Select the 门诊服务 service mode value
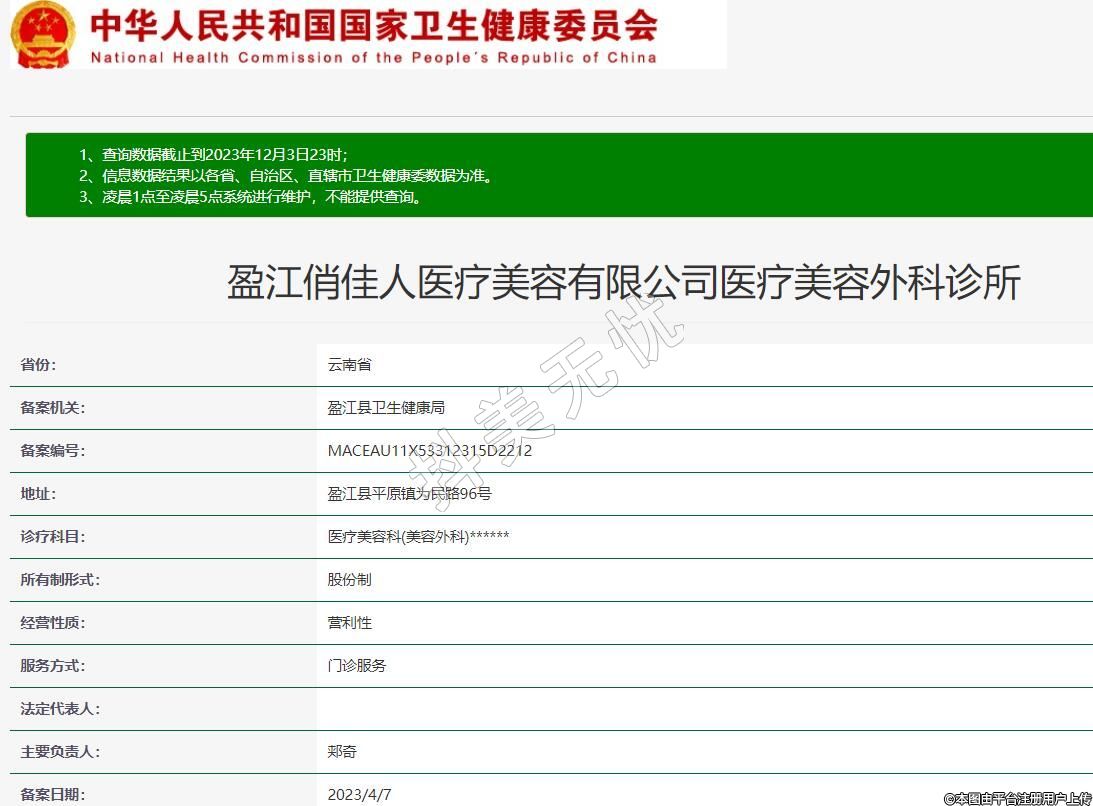This screenshot has height=806, width=1093. click(x=357, y=666)
